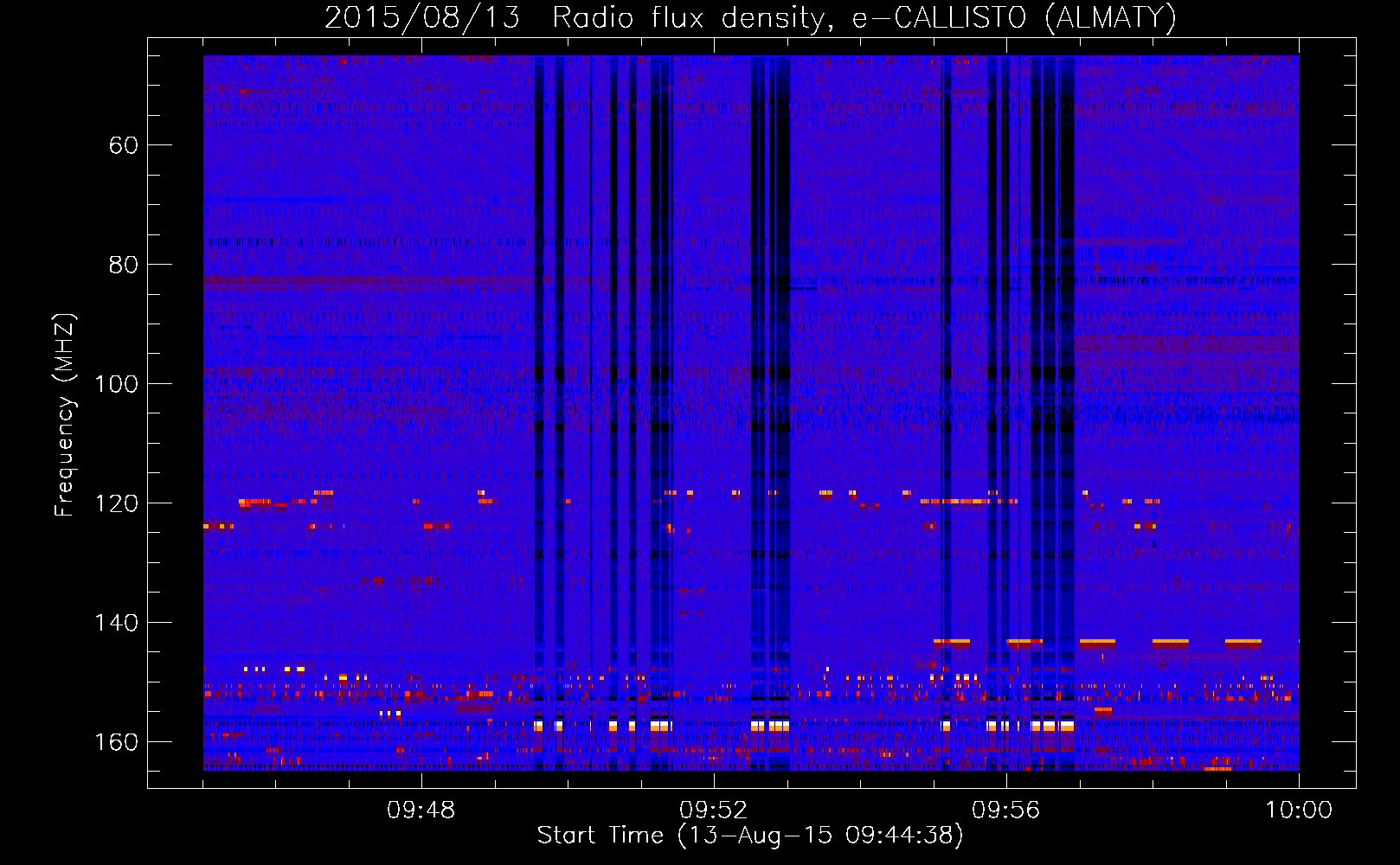
Task: Click the frequency tick label '100'
Action: coord(116,384)
